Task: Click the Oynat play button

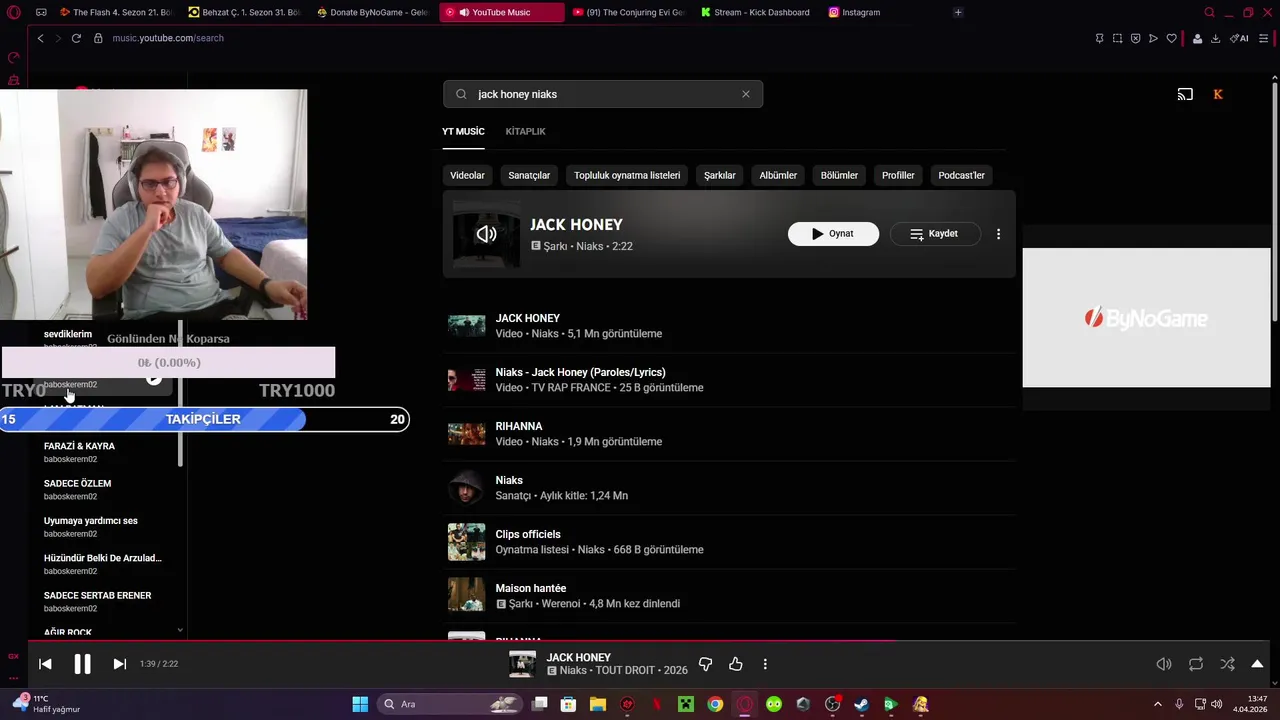Action: [x=833, y=234]
